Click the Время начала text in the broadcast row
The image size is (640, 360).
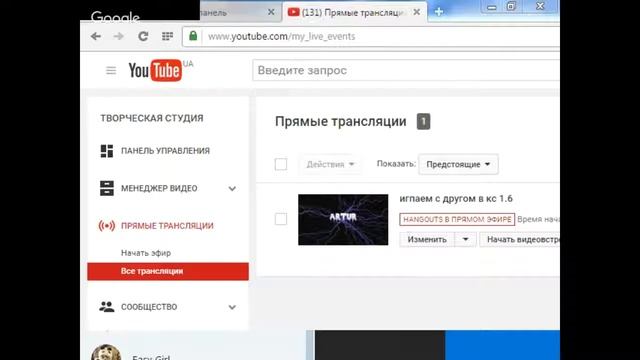[x=538, y=220]
